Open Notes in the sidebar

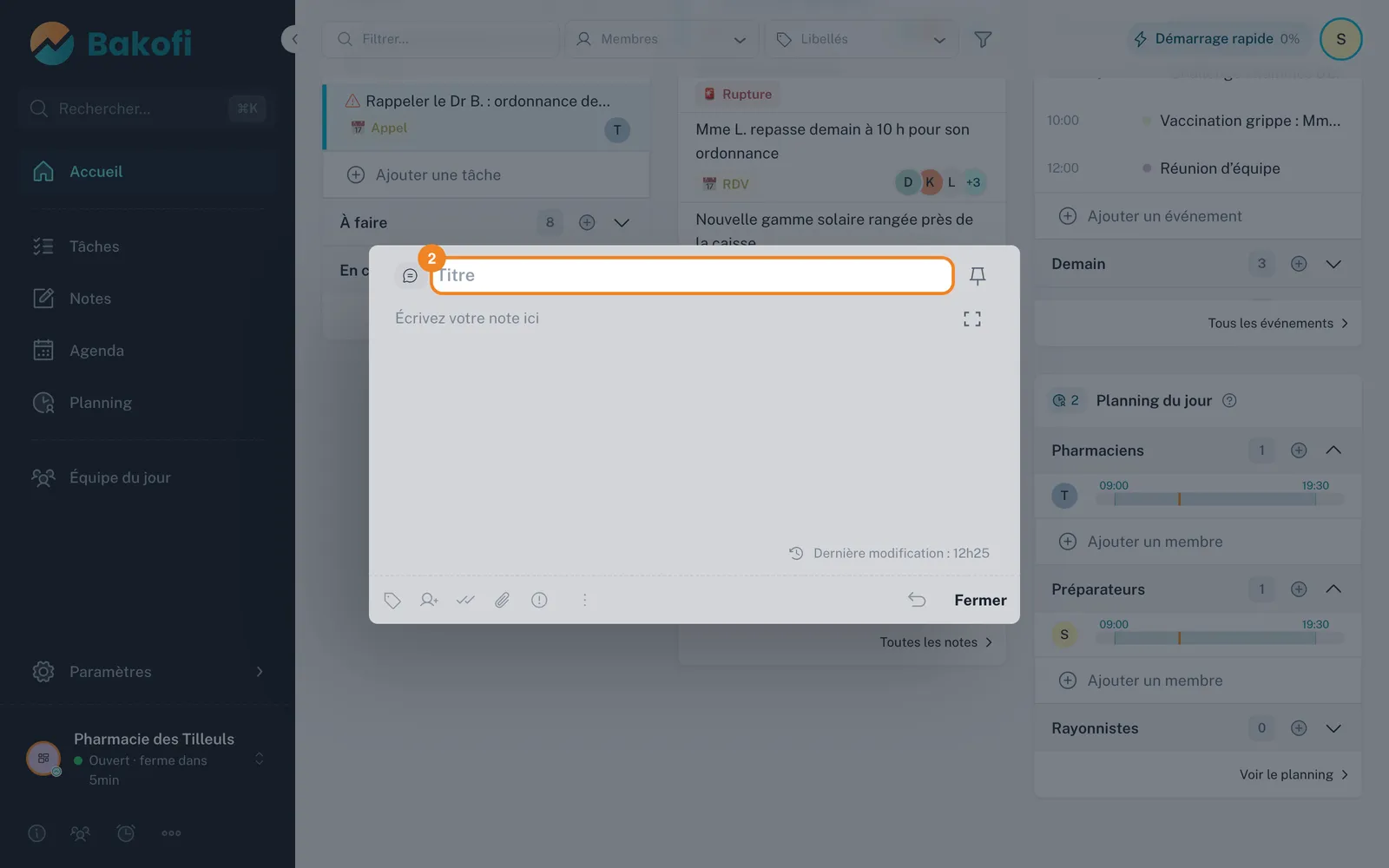(148, 299)
